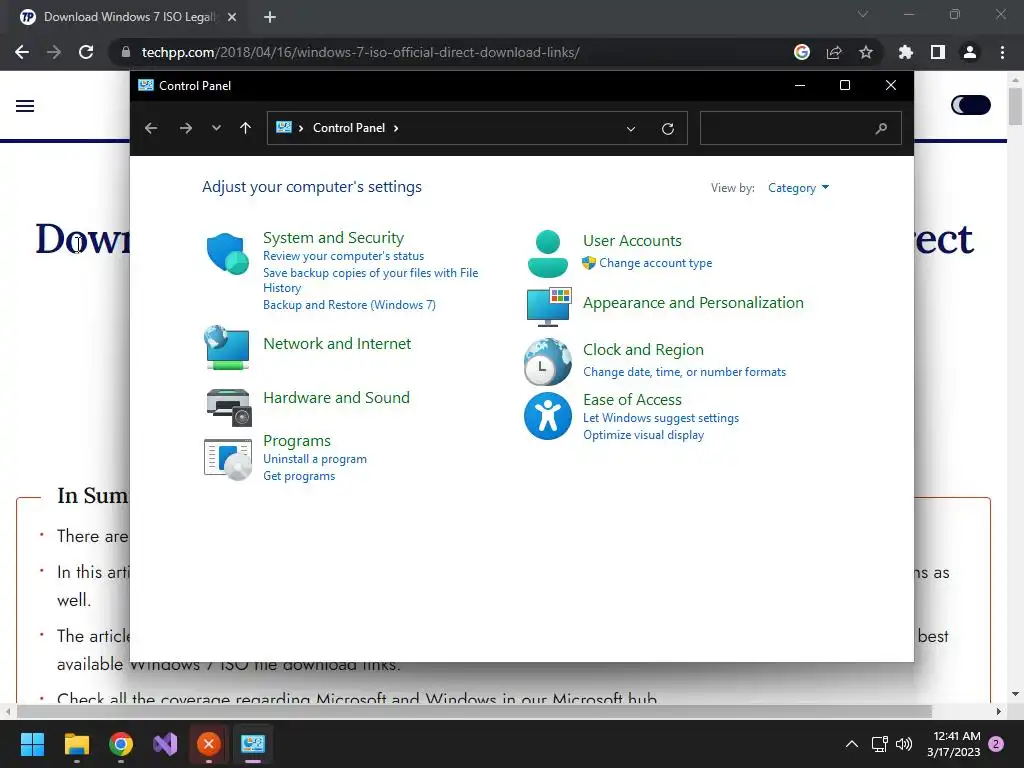Open Hardware and Sound category

click(336, 398)
